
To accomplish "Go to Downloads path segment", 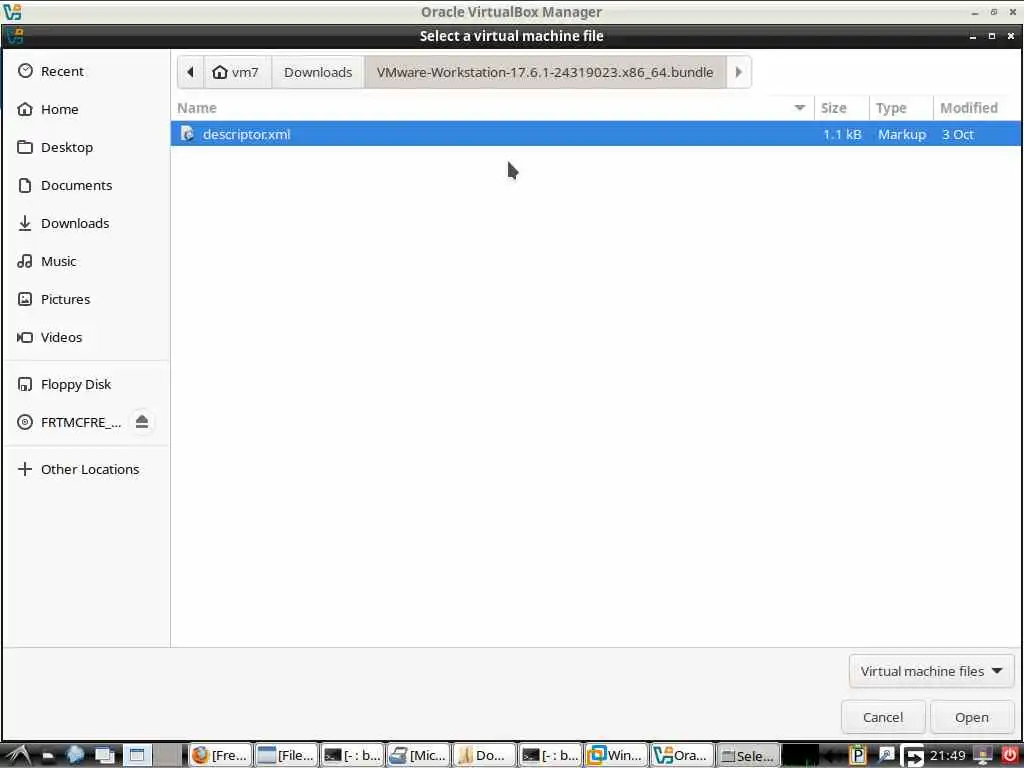I will tap(318, 72).
